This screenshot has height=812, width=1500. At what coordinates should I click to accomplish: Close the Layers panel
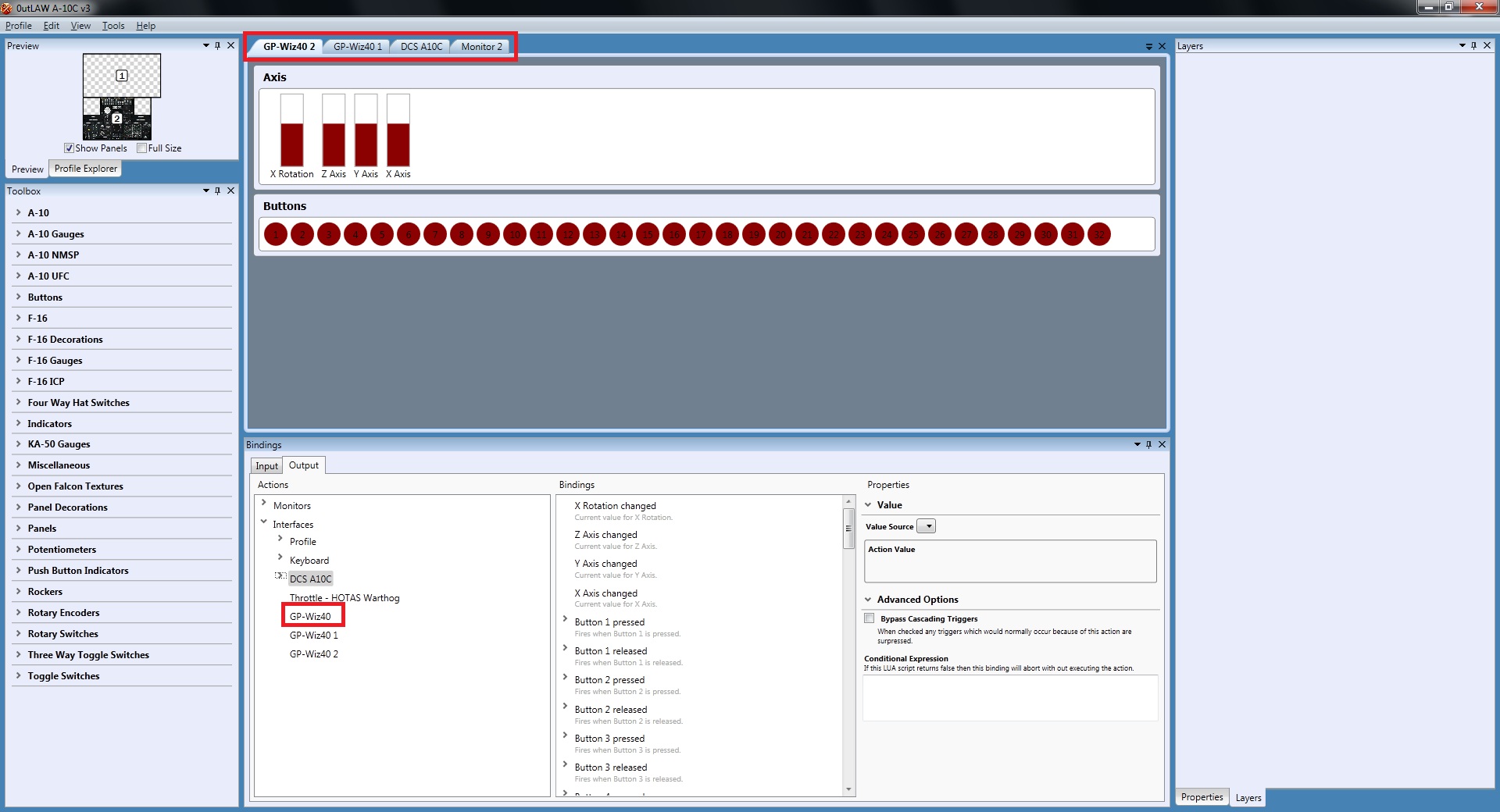tap(1487, 45)
